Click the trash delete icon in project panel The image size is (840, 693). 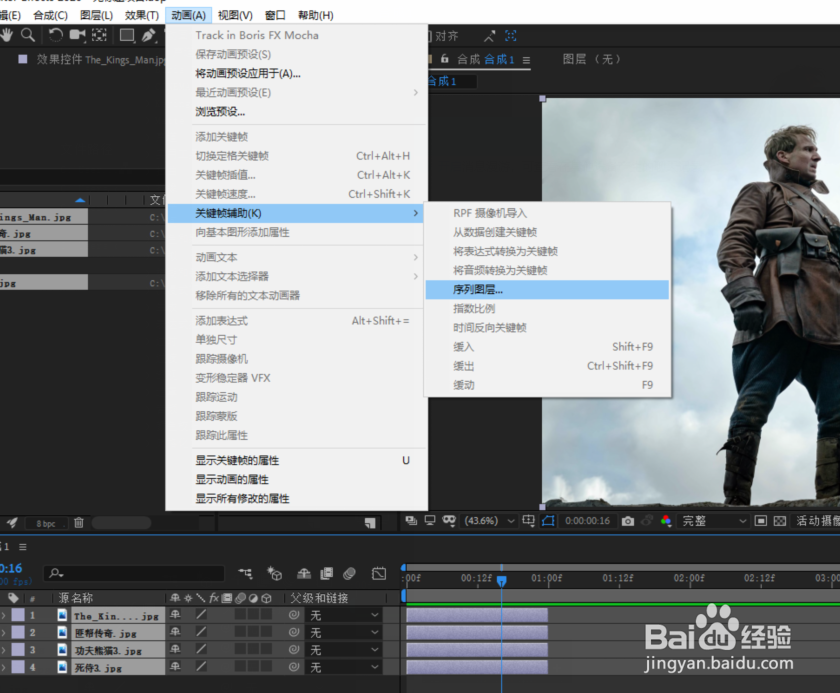click(79, 523)
